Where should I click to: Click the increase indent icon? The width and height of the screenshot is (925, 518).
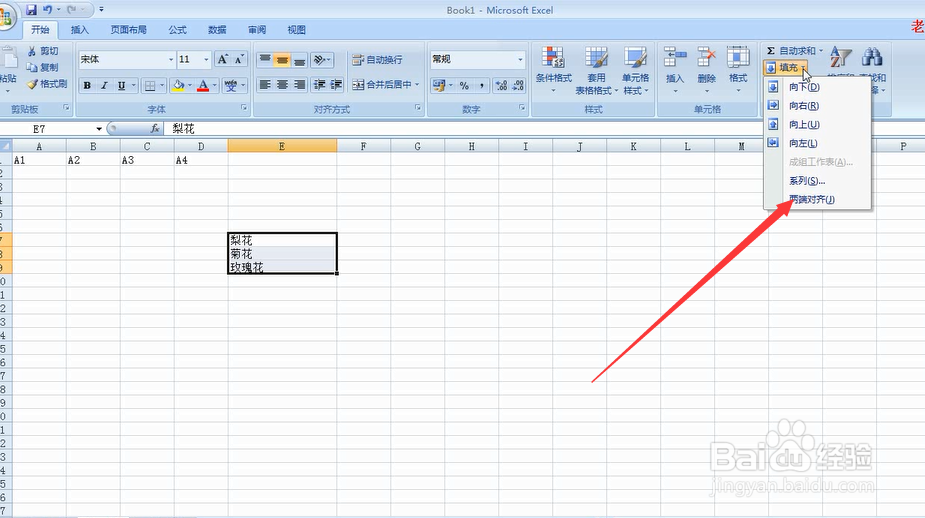(x=336, y=85)
